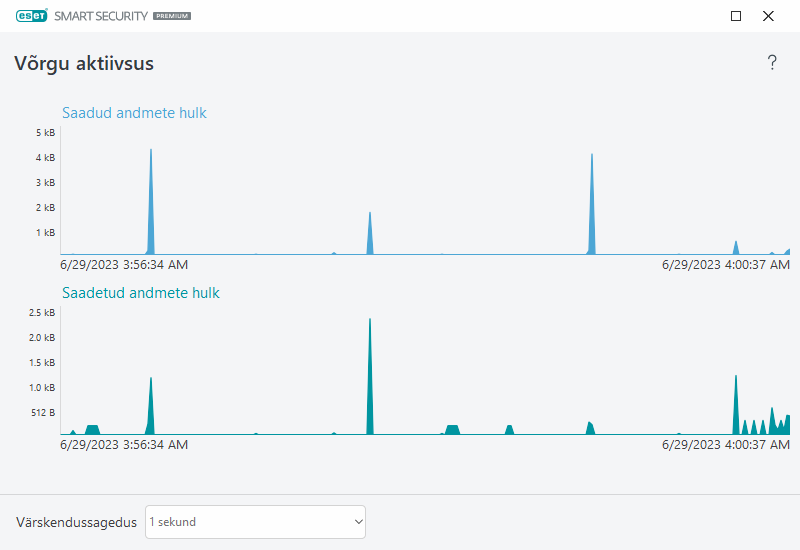This screenshot has height=550, width=800.
Task: Click the Saadud andmete hulk chart title
Action: click(134, 113)
